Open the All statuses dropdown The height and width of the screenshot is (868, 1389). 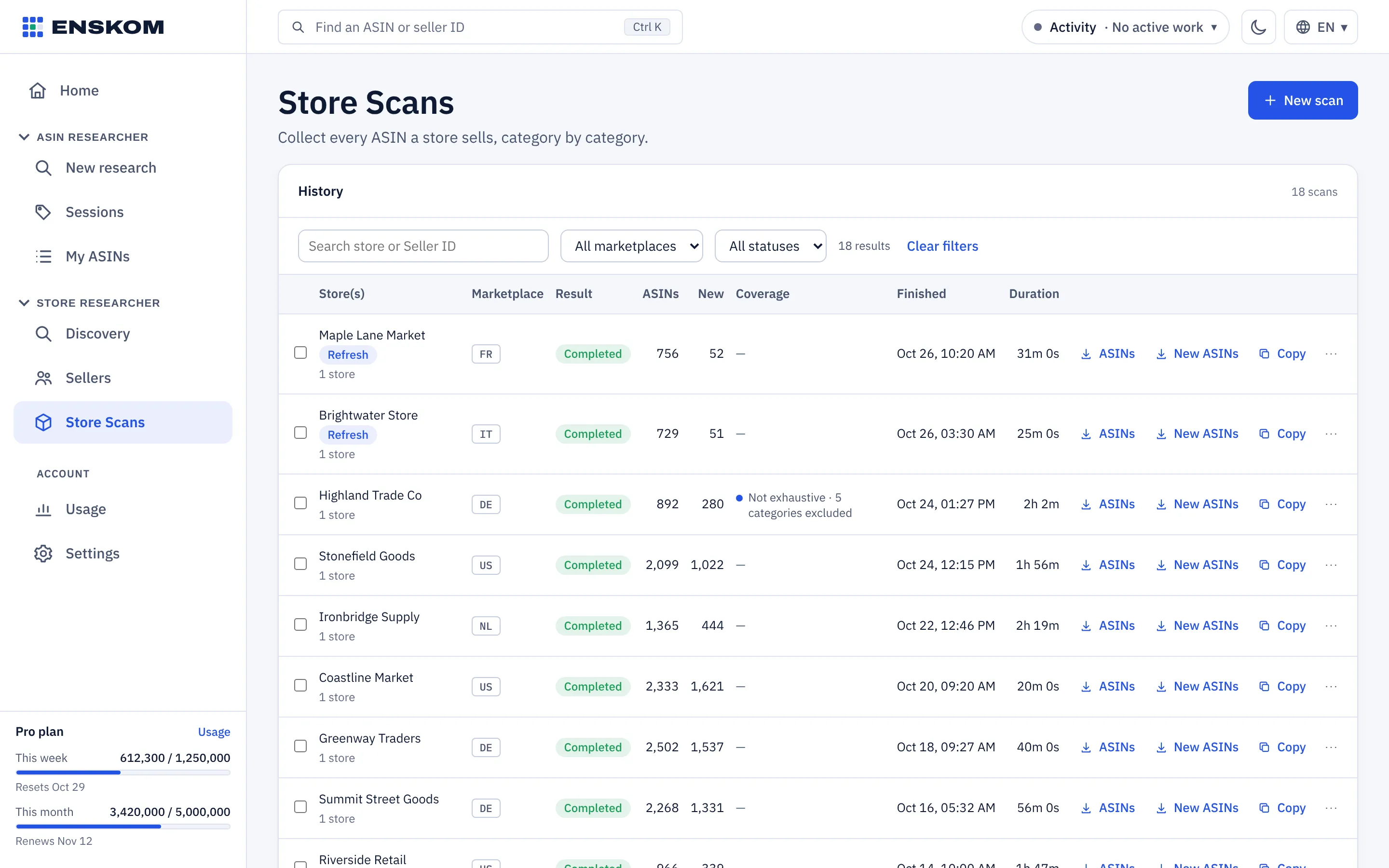coord(770,246)
